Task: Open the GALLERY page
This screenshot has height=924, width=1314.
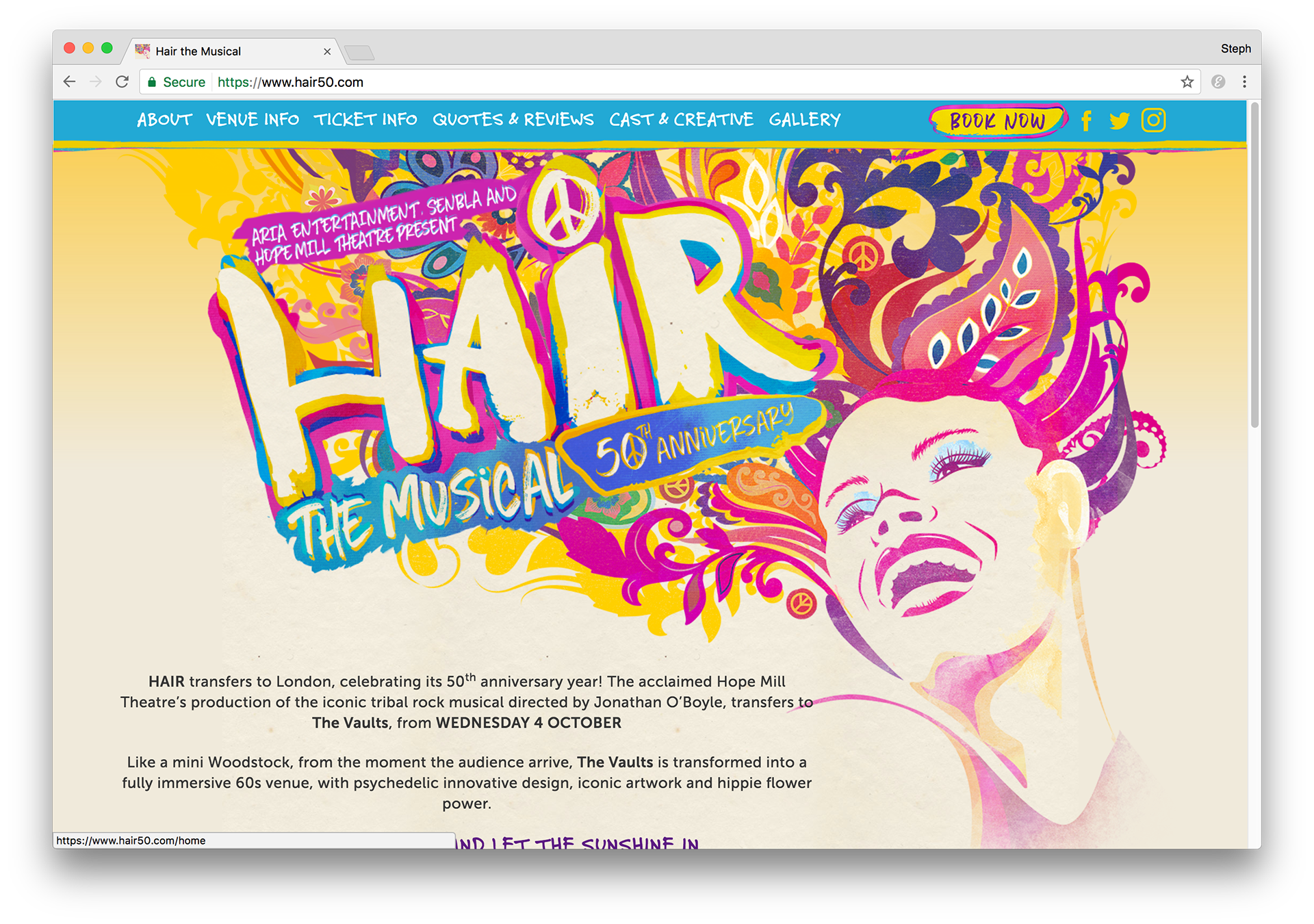Action: click(805, 120)
